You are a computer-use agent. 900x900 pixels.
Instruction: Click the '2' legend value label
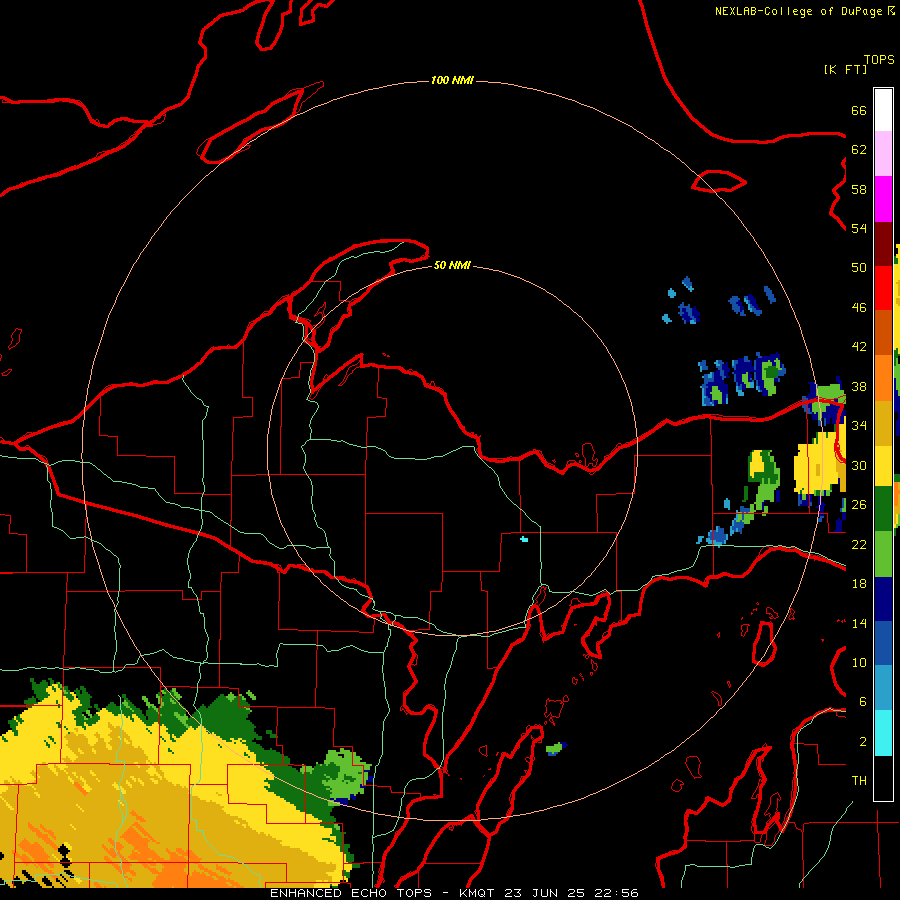(863, 742)
